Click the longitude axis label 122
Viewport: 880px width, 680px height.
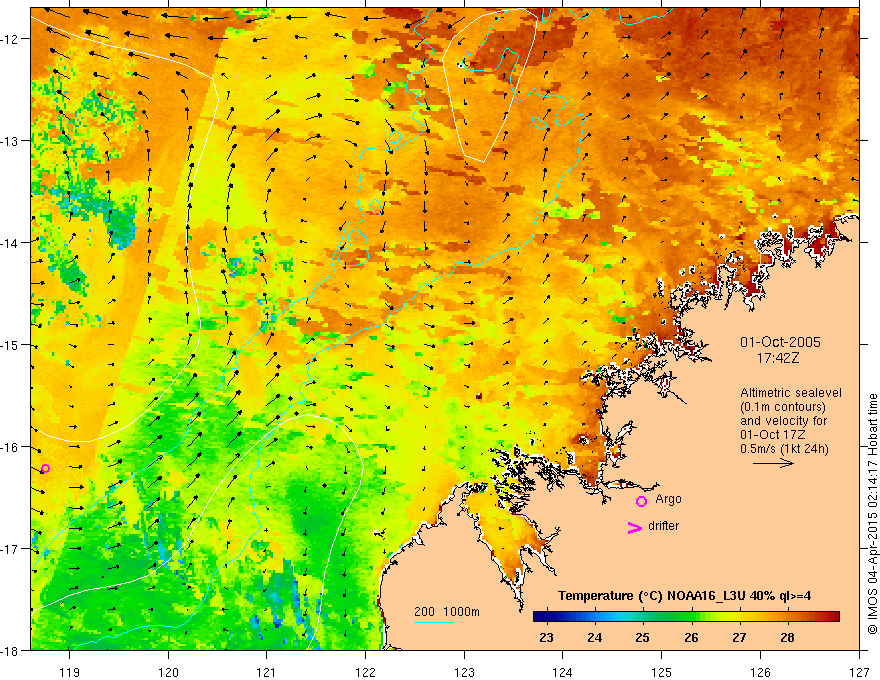pyautogui.click(x=365, y=672)
